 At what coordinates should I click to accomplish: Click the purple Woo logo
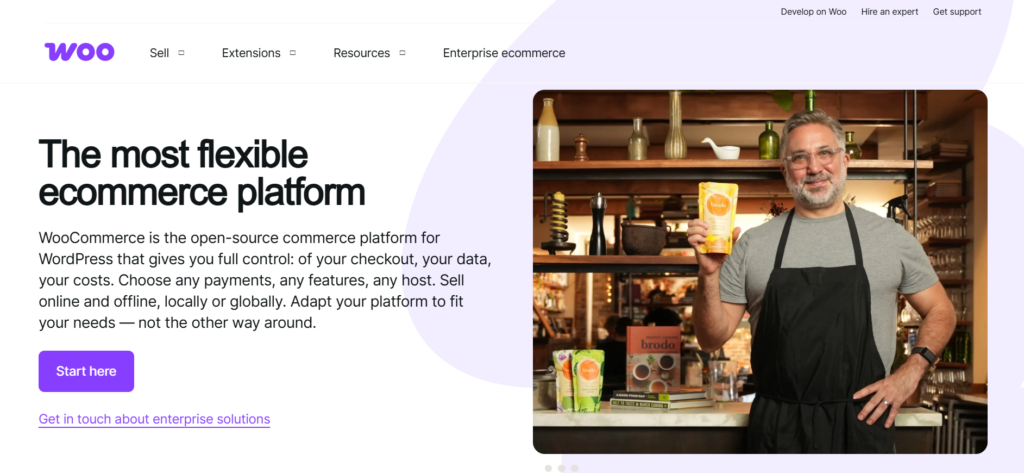79,52
